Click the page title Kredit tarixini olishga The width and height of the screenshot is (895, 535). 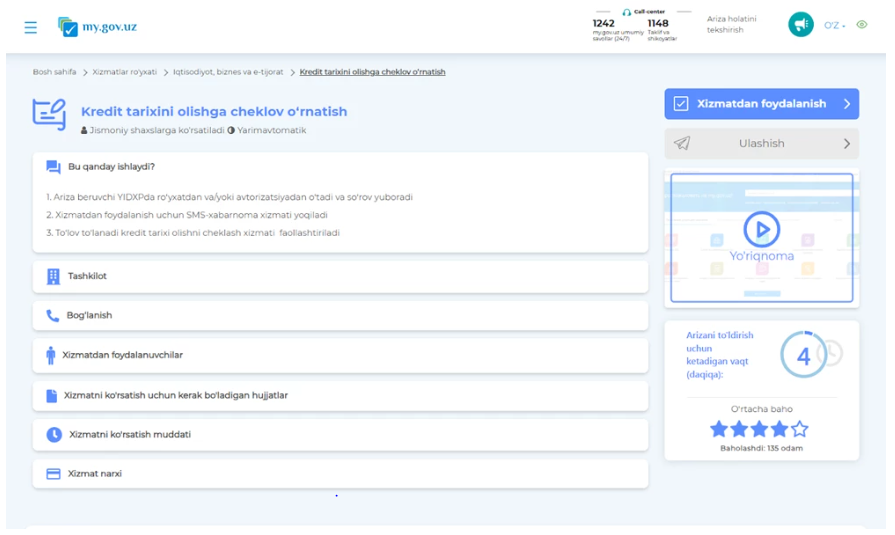pos(213,111)
